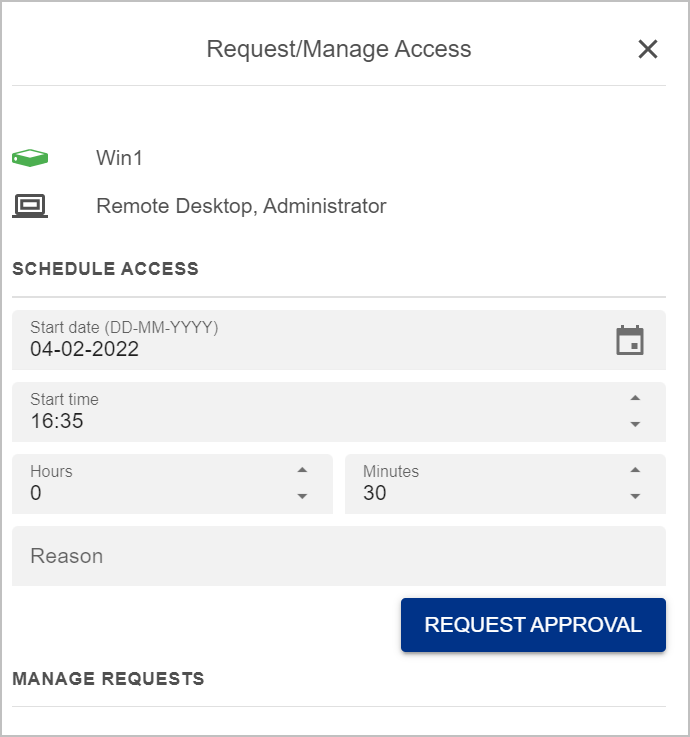Focus the Start time field showing 16:35
Viewport: 690px width, 737px height.
[x=300, y=421]
